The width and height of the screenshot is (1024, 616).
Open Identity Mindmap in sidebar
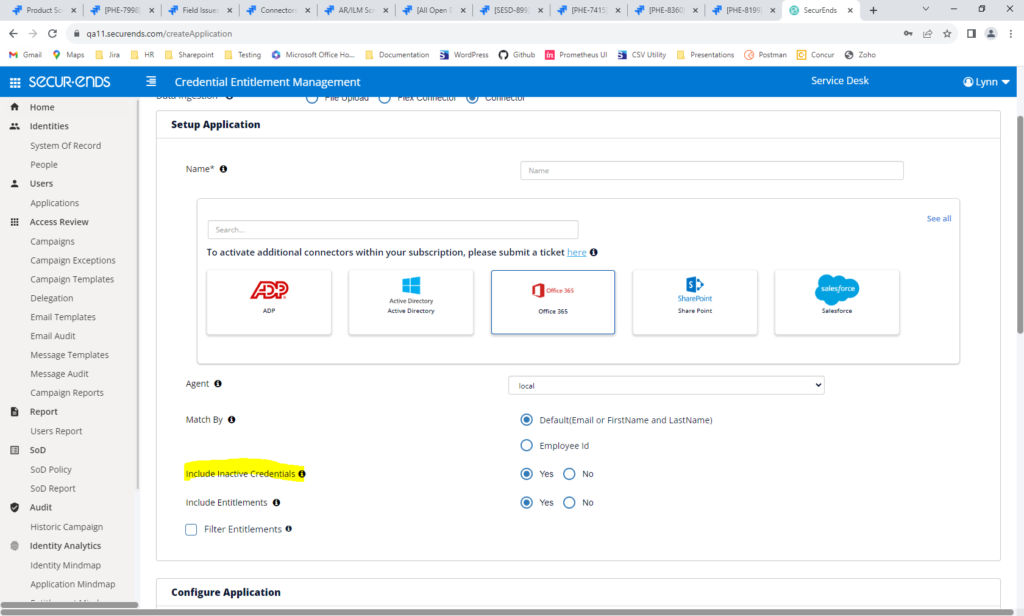(x=65, y=566)
